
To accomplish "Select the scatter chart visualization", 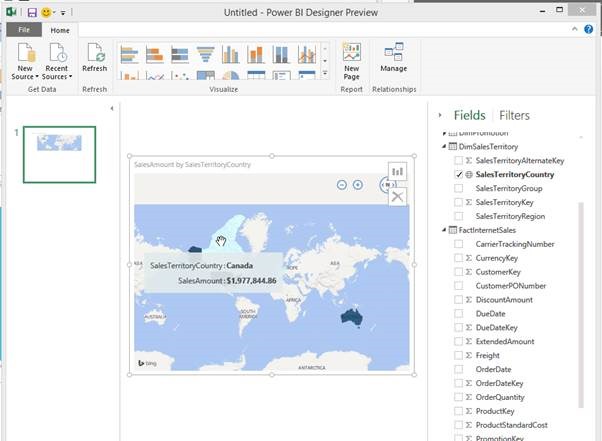I will 180,75.
